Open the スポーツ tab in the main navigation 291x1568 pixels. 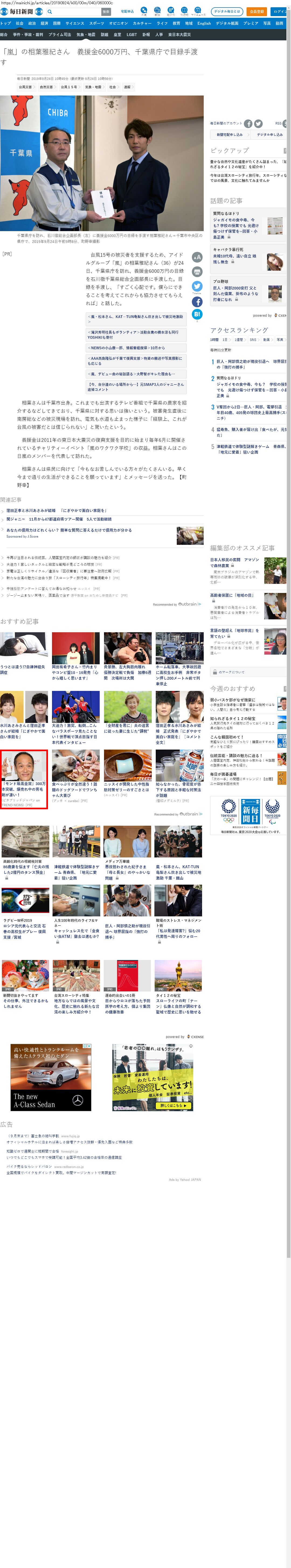pos(96,23)
